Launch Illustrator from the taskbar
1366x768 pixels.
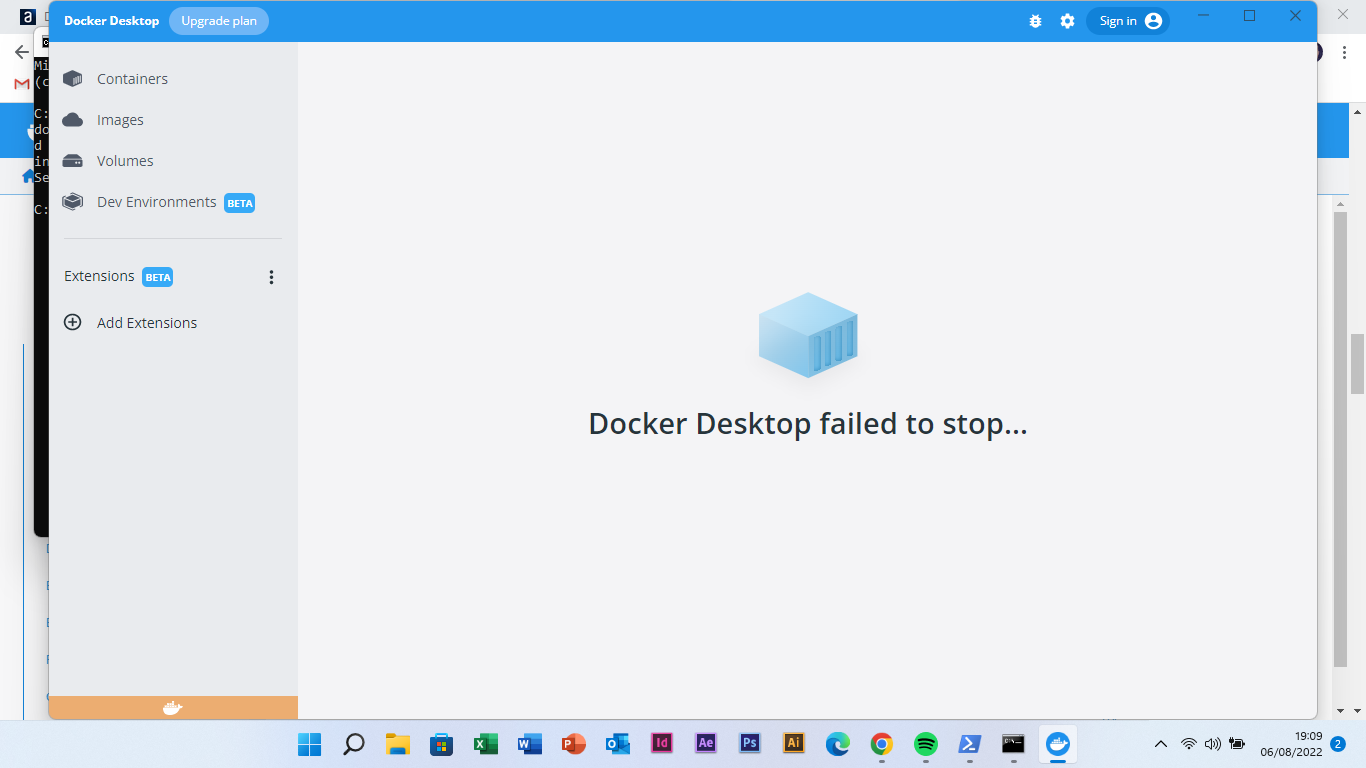(x=793, y=743)
